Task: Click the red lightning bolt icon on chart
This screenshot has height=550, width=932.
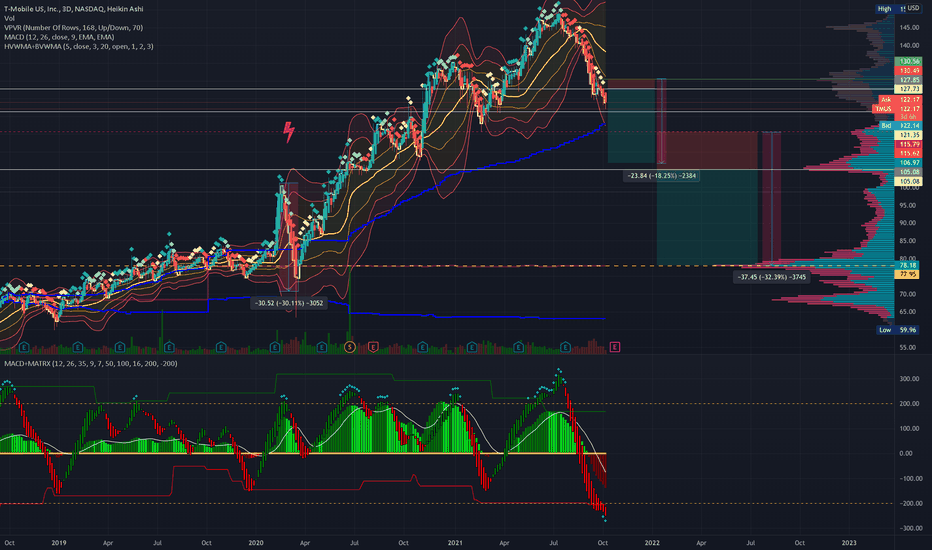Action: pos(289,132)
